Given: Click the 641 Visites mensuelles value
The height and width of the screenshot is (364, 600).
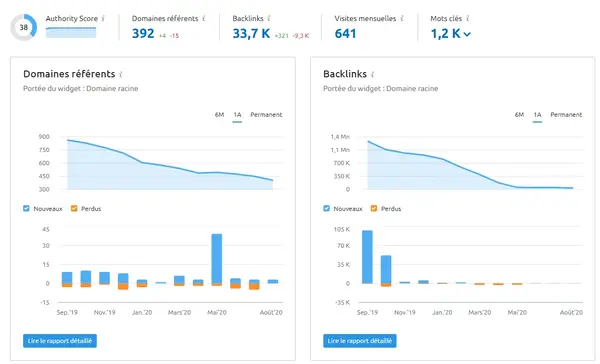Looking at the screenshot, I should [x=345, y=34].
